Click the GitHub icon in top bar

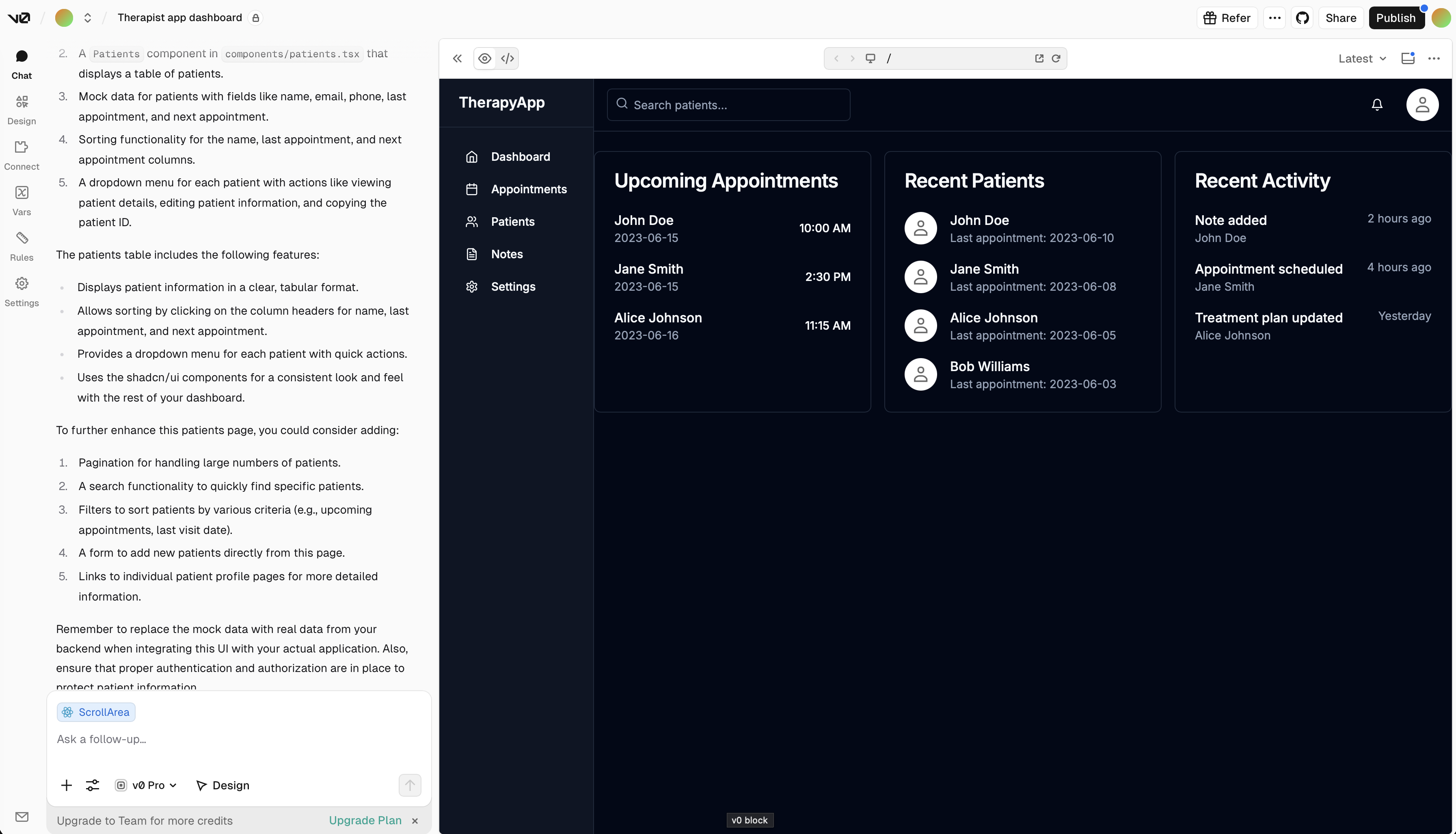1302,18
